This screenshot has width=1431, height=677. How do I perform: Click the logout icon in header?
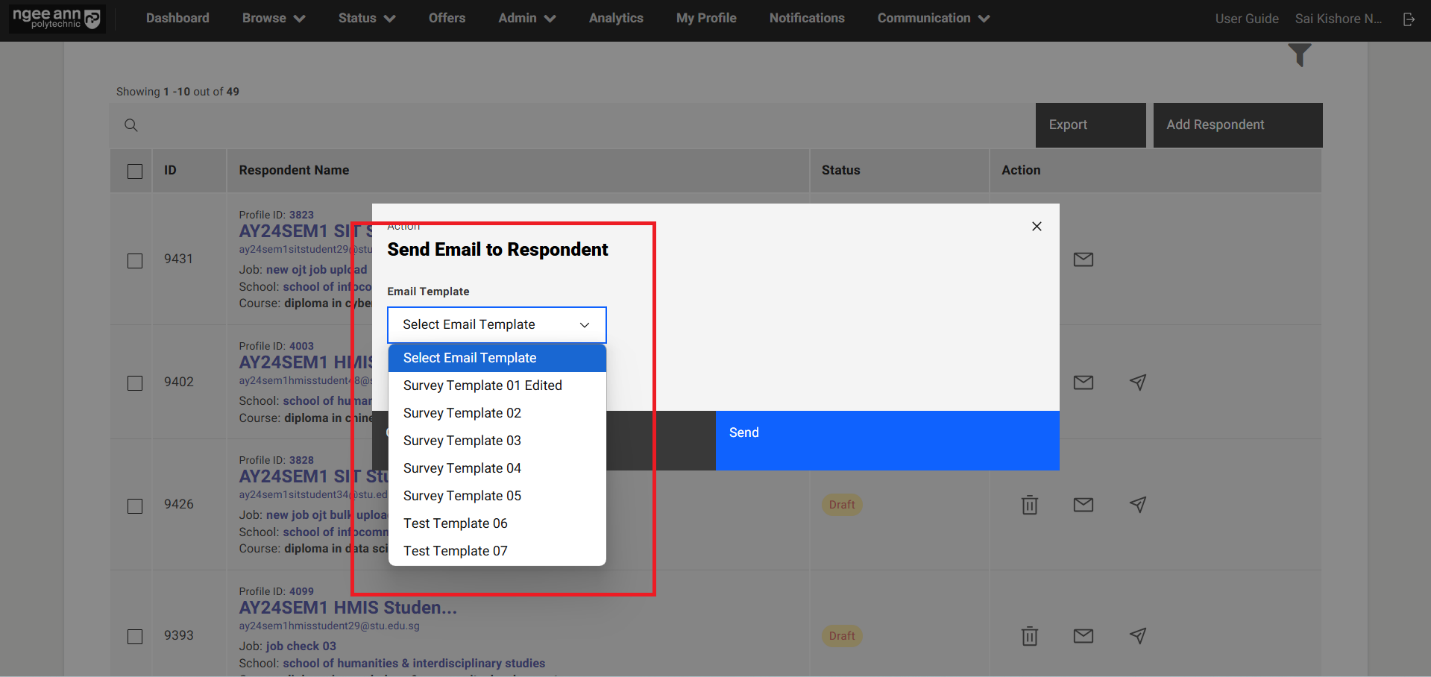click(1409, 19)
